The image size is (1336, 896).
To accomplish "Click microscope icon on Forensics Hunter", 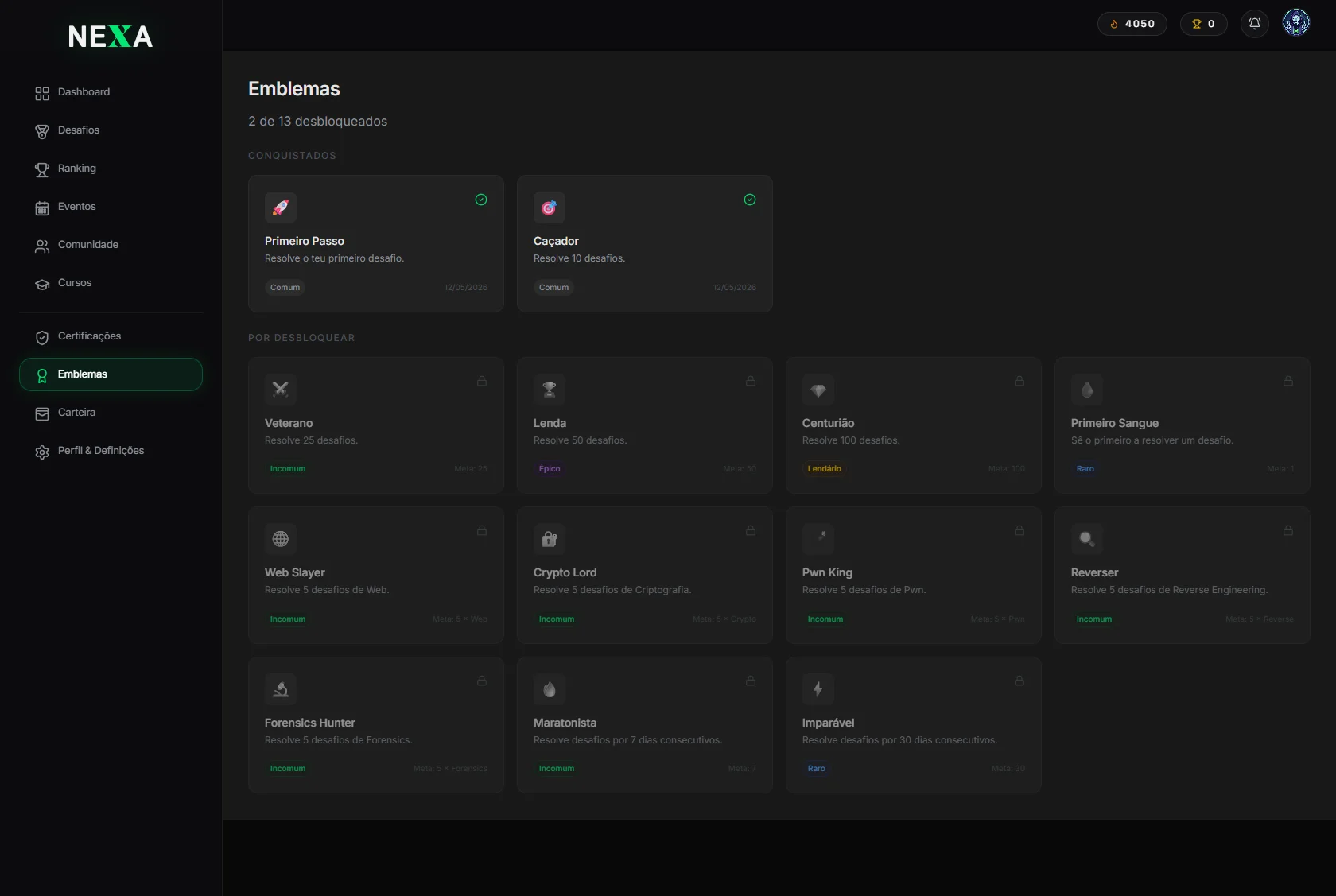I will 281,689.
